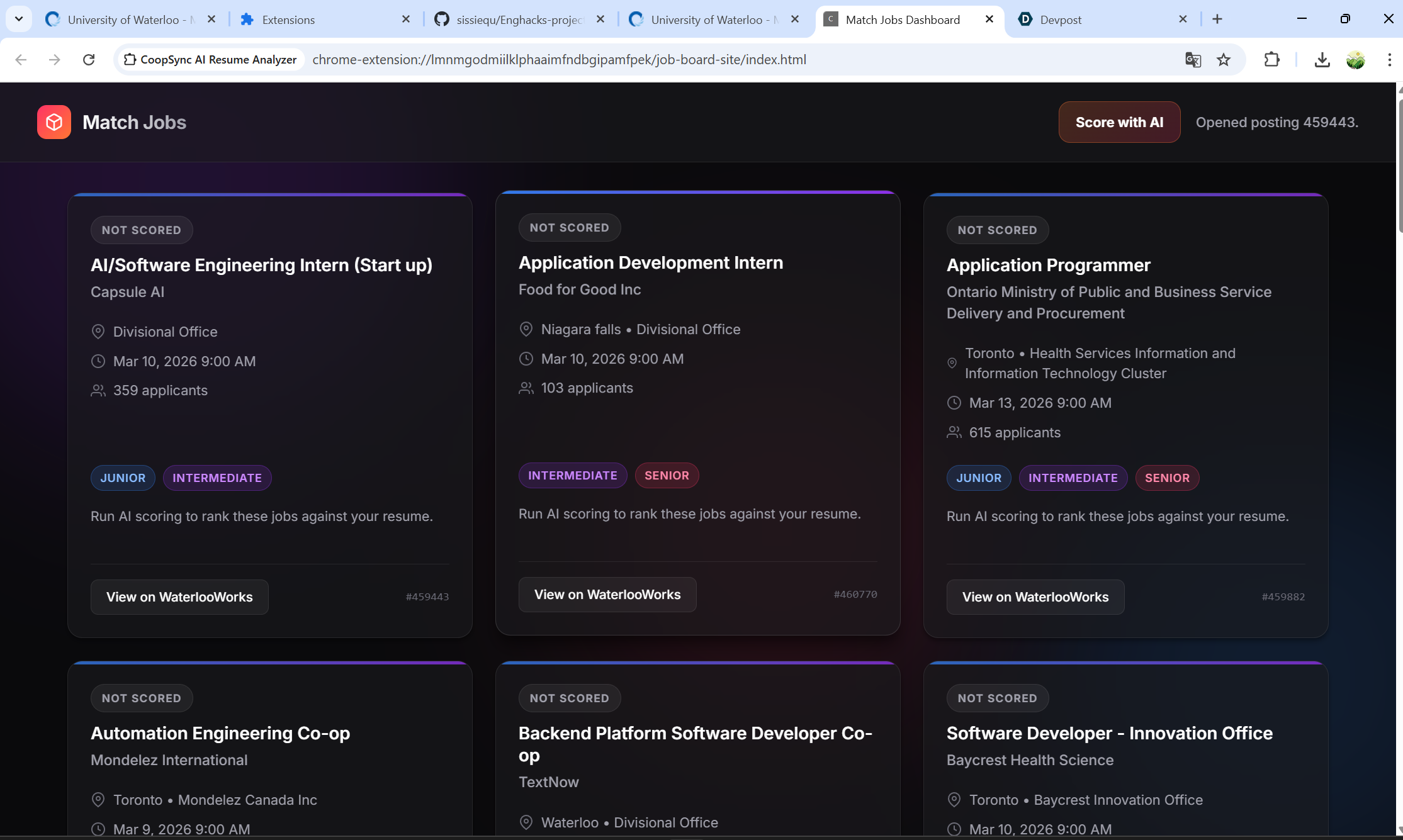Image resolution: width=1403 pixels, height=840 pixels.
Task: Click the translate page icon
Action: click(x=1193, y=60)
